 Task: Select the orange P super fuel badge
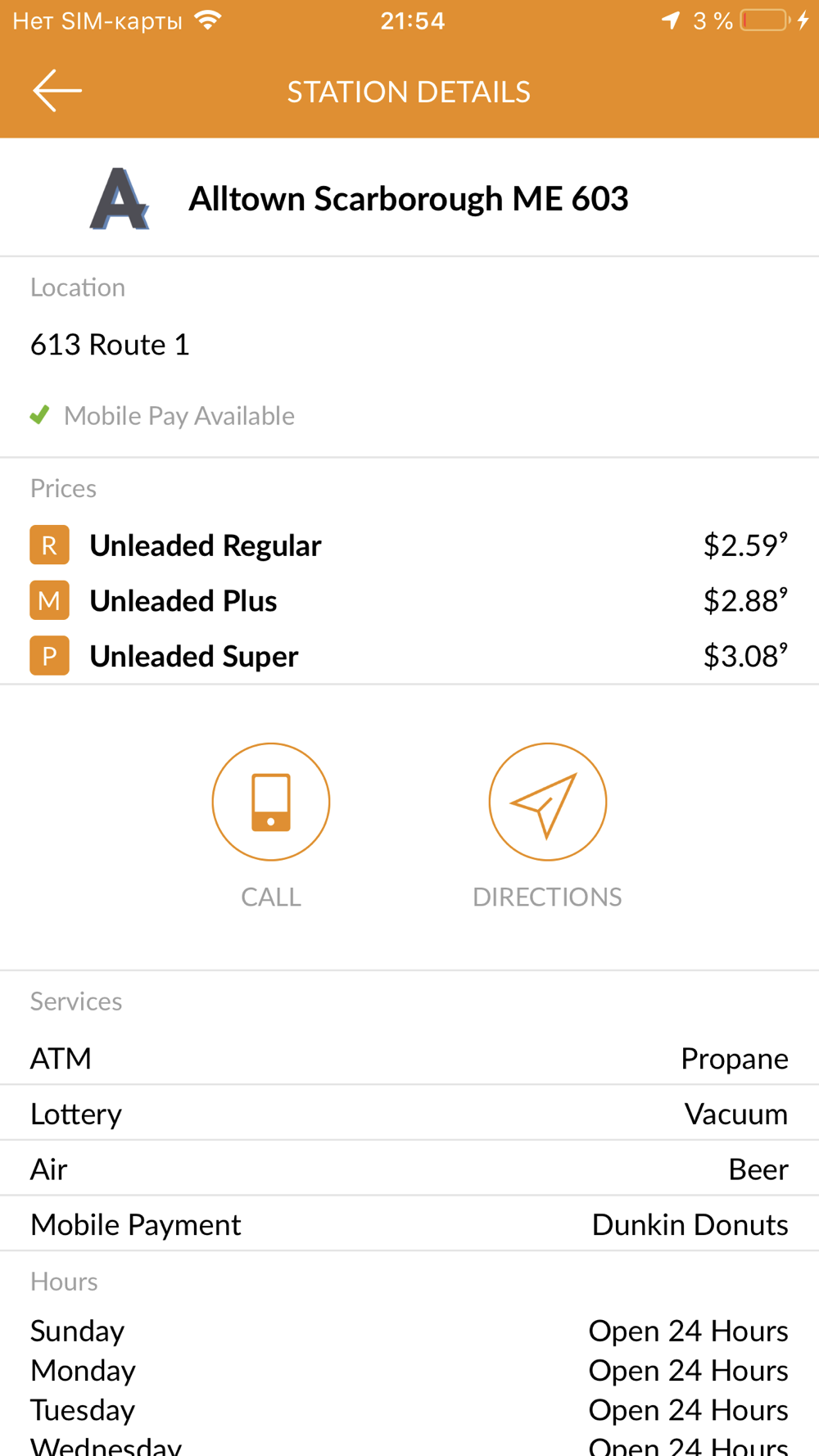(49, 656)
